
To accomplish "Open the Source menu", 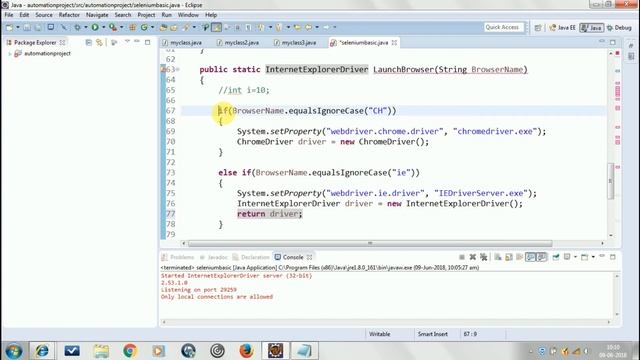I will click(44, 15).
